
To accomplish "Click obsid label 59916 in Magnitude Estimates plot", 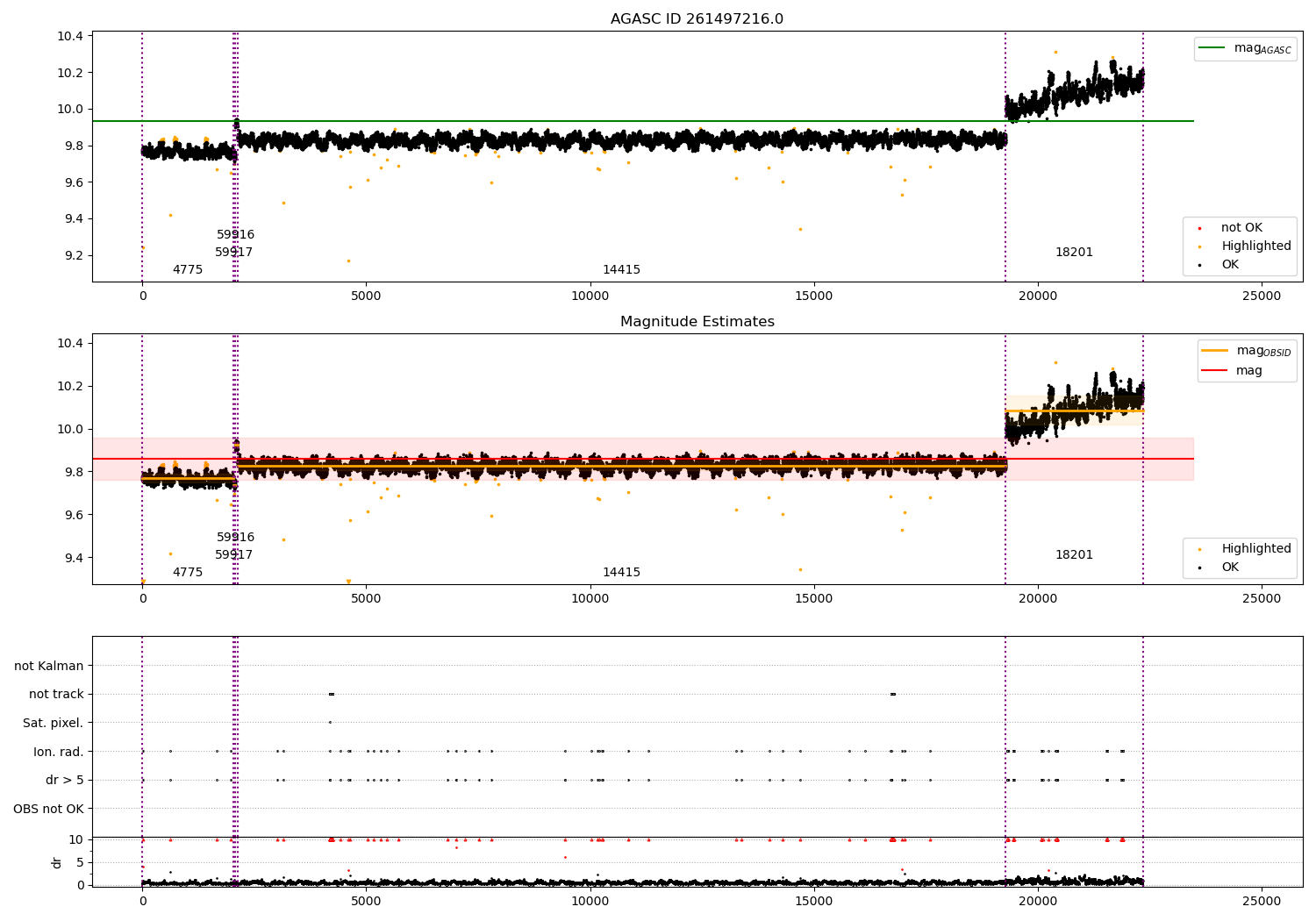I will point(235,538).
